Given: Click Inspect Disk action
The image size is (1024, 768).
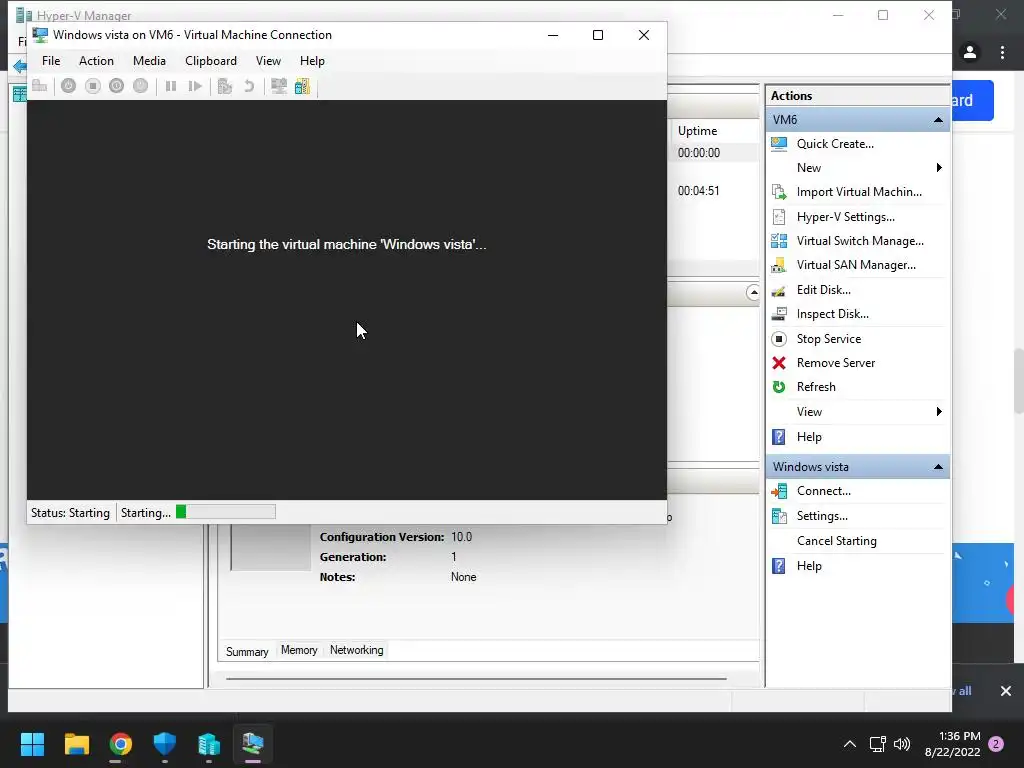Looking at the screenshot, I should (x=833, y=314).
